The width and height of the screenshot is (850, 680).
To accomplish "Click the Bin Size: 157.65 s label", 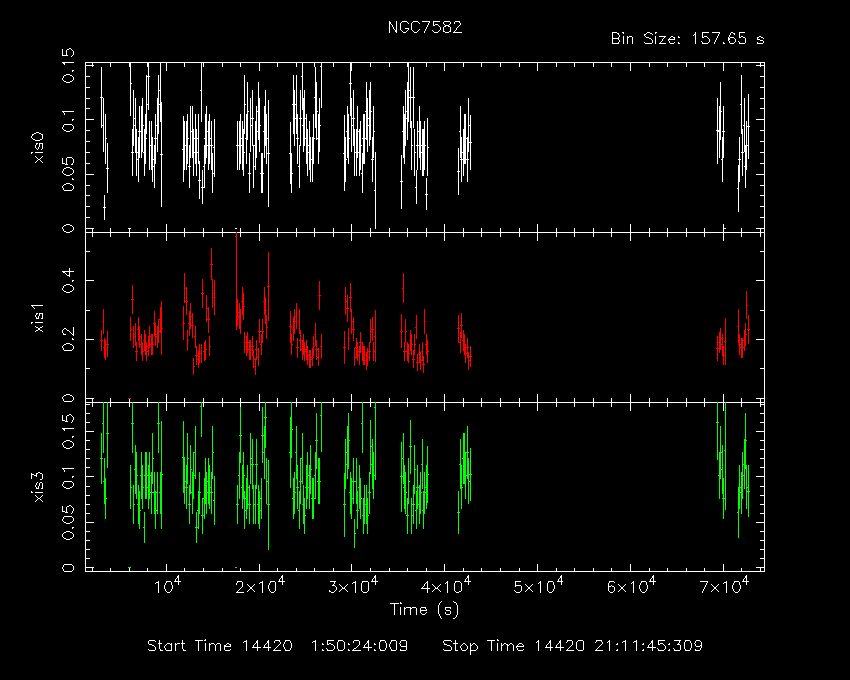I will click(687, 39).
